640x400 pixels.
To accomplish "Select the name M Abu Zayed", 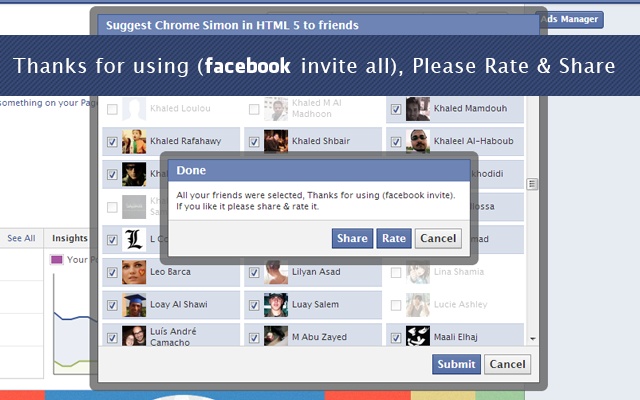I will [319, 337].
